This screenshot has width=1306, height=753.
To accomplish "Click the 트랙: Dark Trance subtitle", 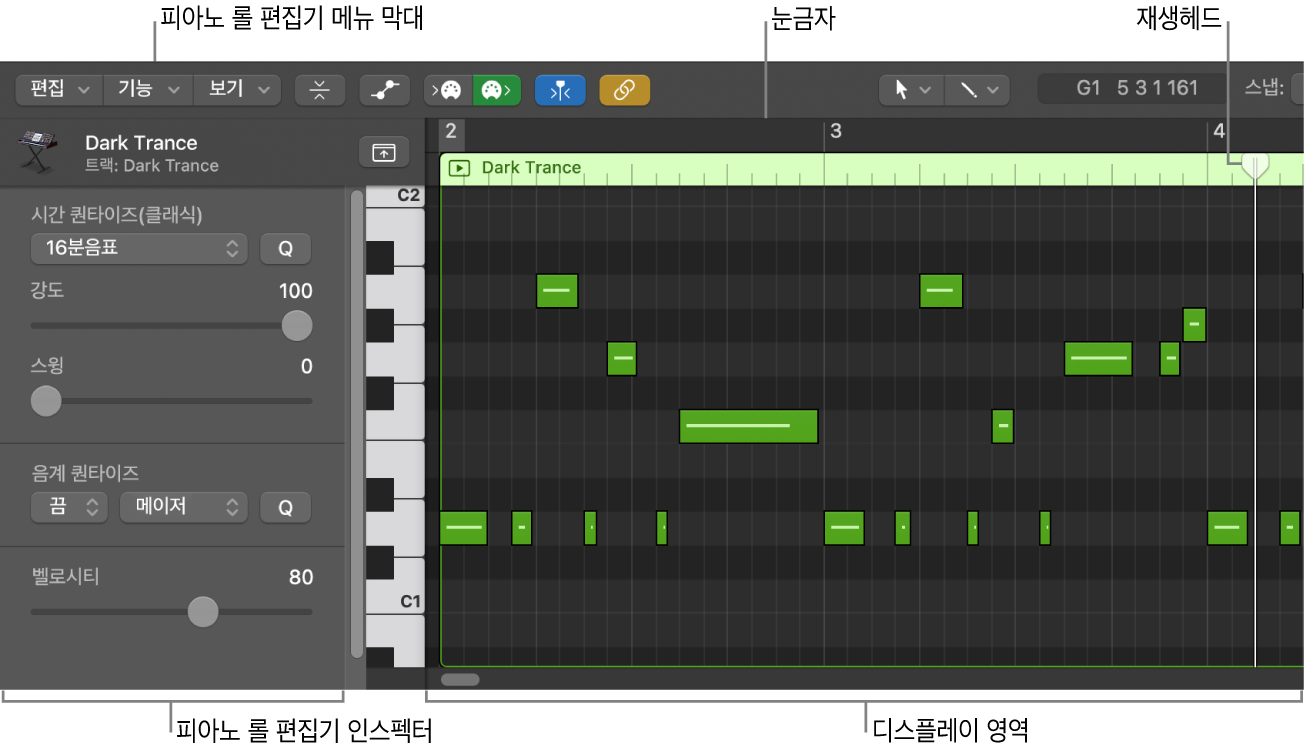I will point(152,166).
